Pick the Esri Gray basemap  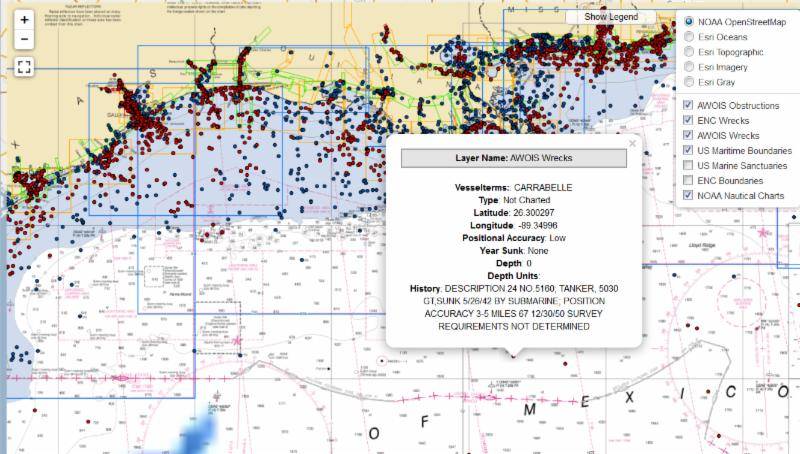pos(689,82)
